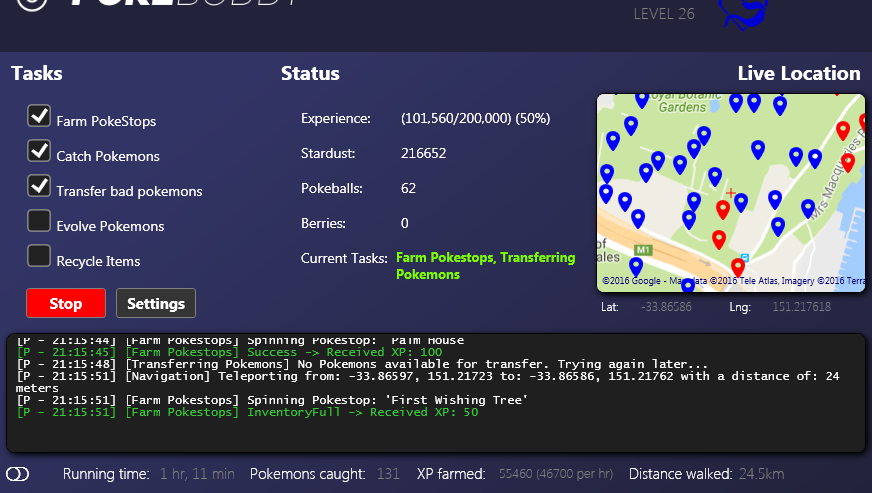The height and width of the screenshot is (493, 872).
Task: Click the Royal Botanic Gardens map label
Action: point(683,102)
